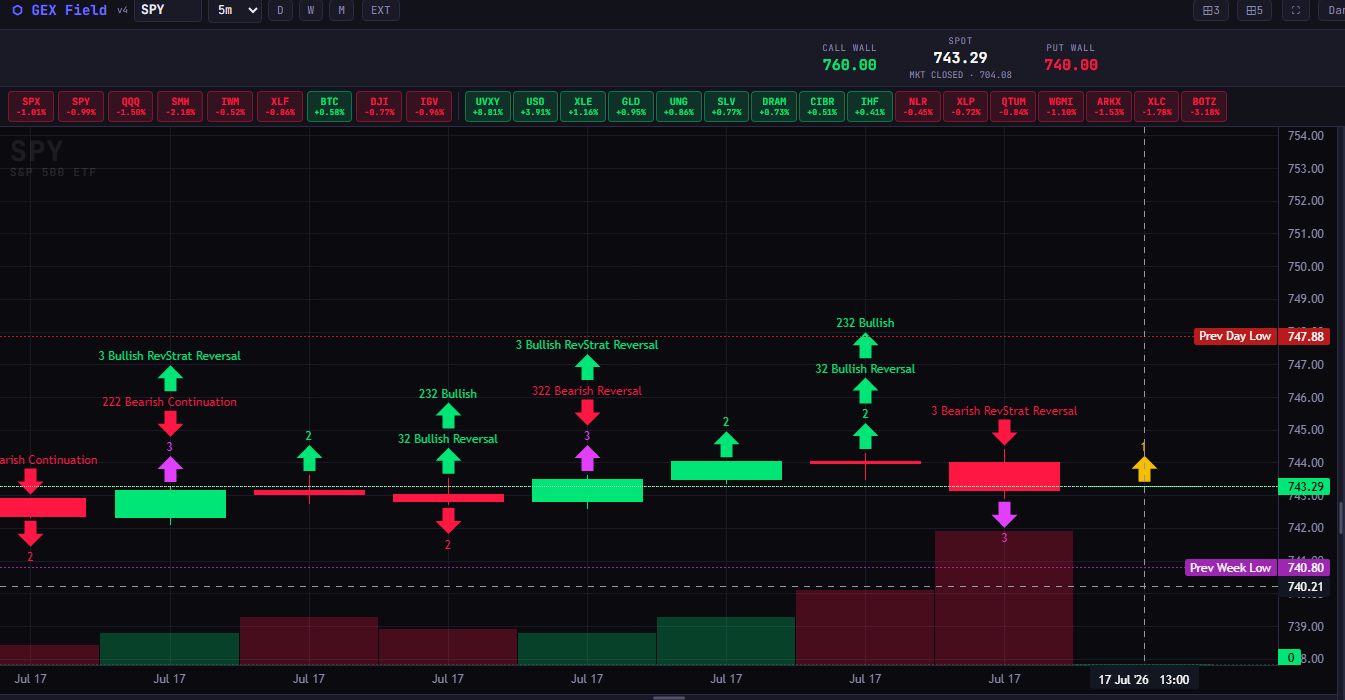Viewport: 1345px width, 700px height.
Task: Select the USO ticker chip
Action: [x=536, y=106]
